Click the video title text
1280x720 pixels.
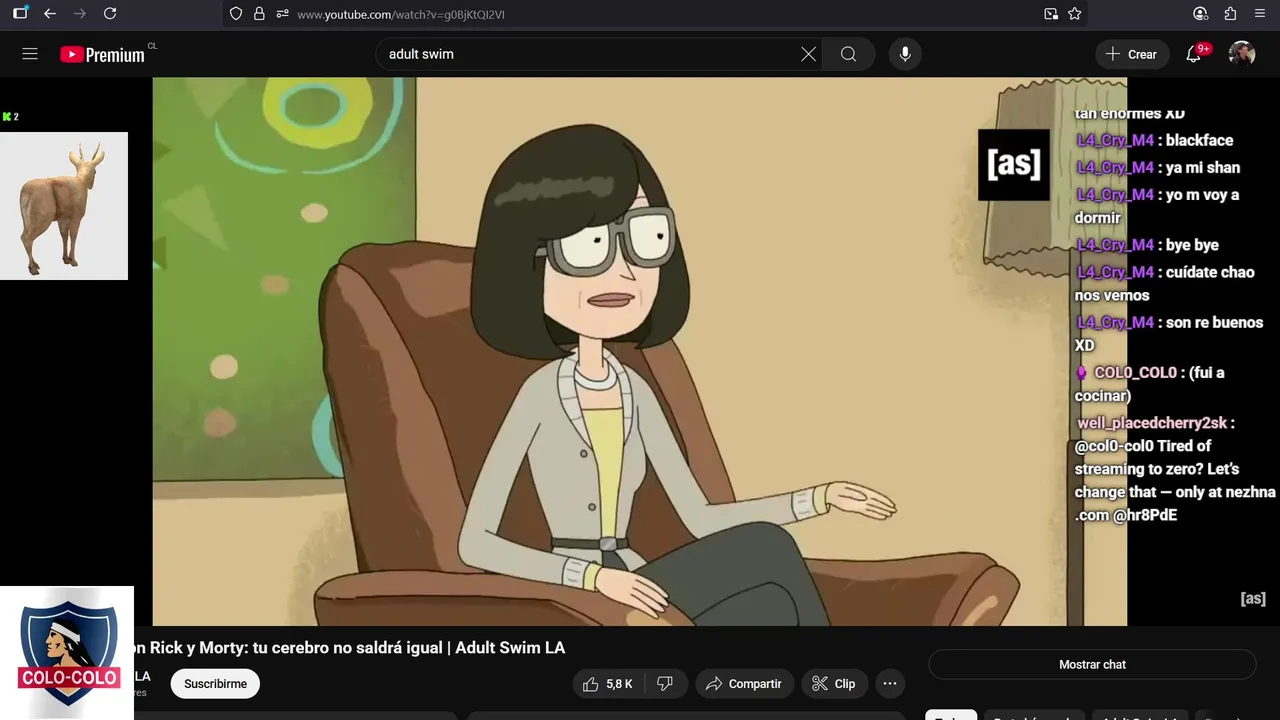(x=350, y=648)
